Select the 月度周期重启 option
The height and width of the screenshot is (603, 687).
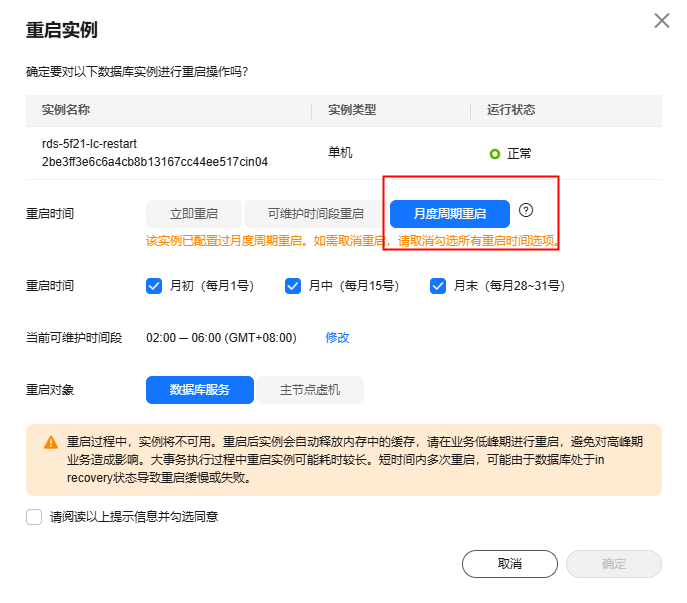pos(450,214)
